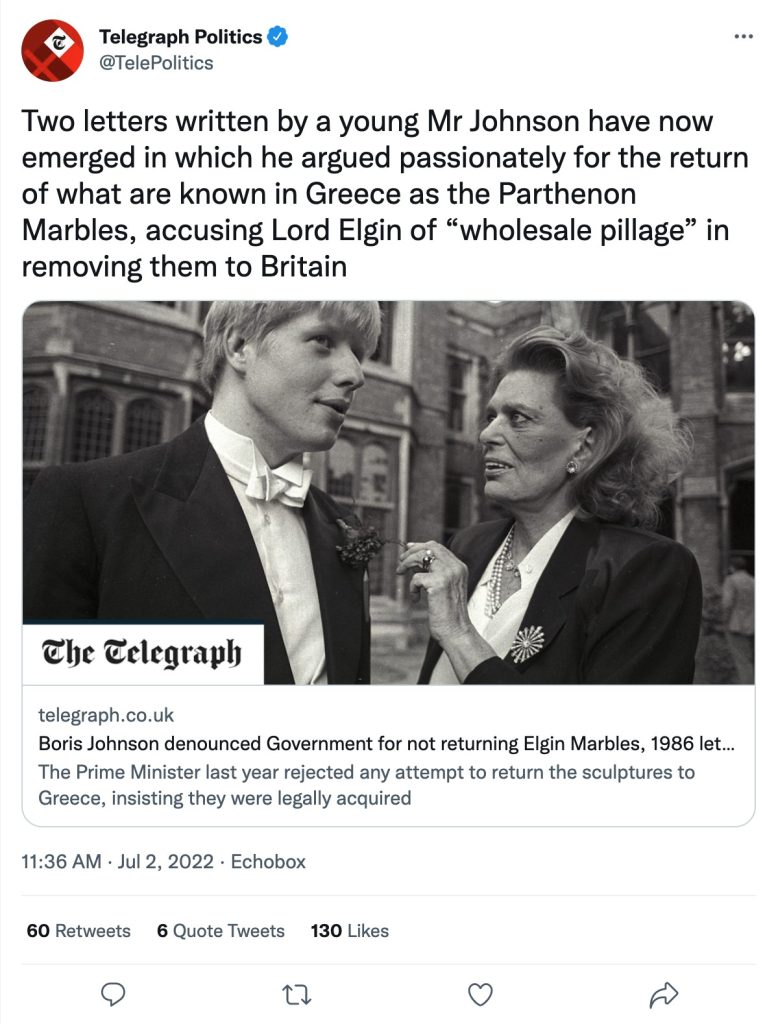Retweet using the retweet arrows icon
Screen dimensions: 776x1024
point(297,993)
